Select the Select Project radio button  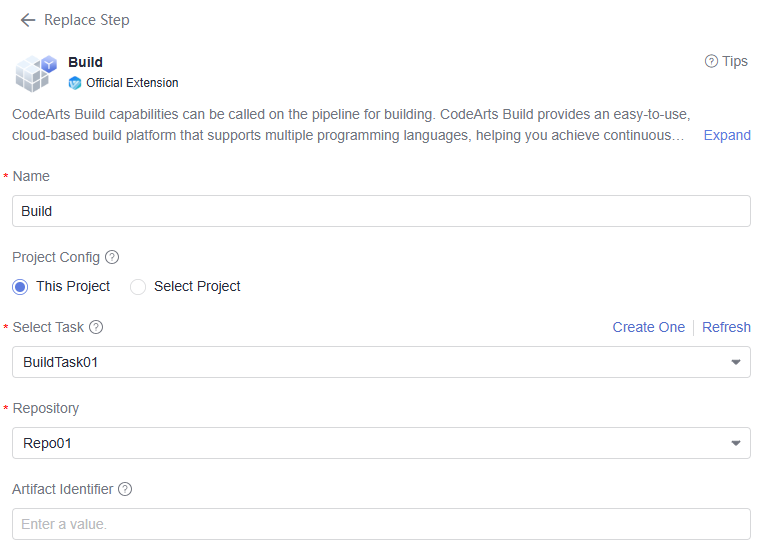(138, 287)
